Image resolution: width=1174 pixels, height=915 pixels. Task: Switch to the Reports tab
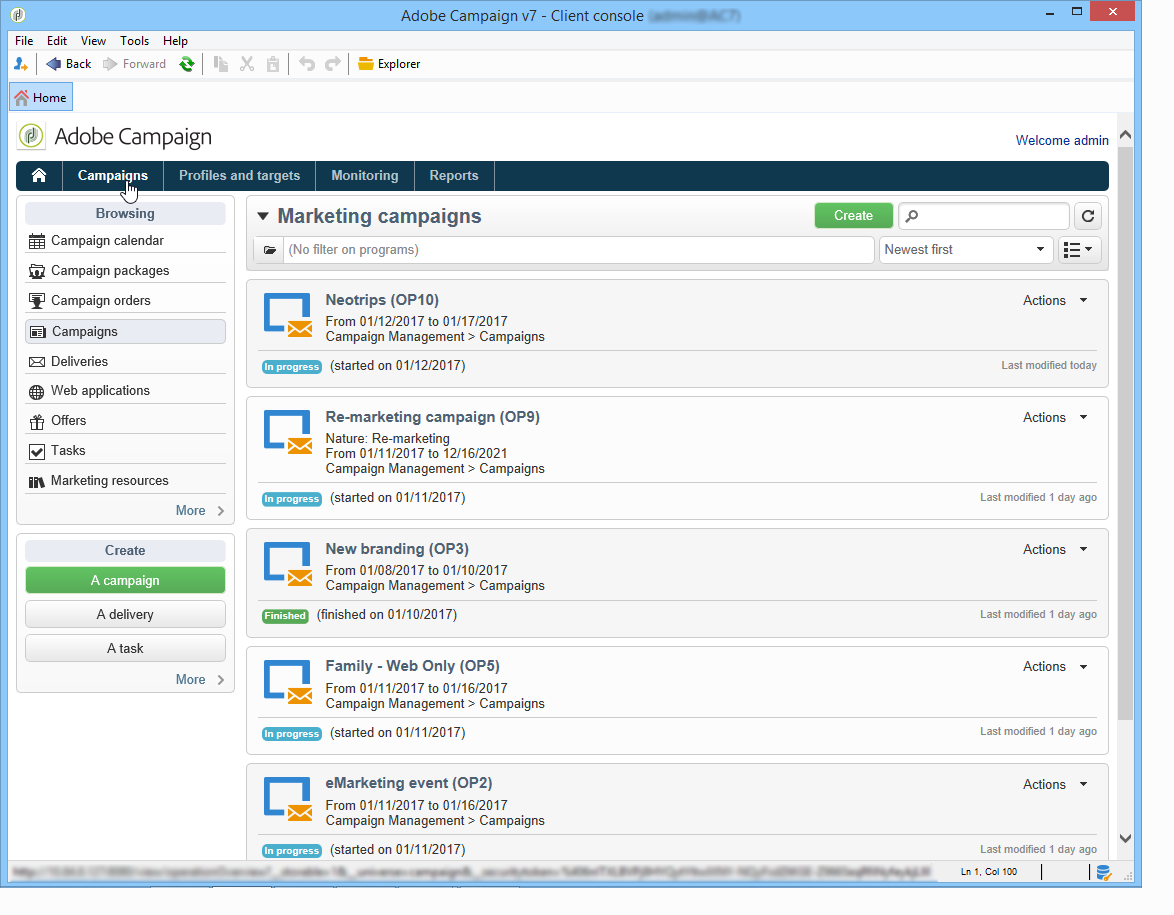(x=454, y=175)
